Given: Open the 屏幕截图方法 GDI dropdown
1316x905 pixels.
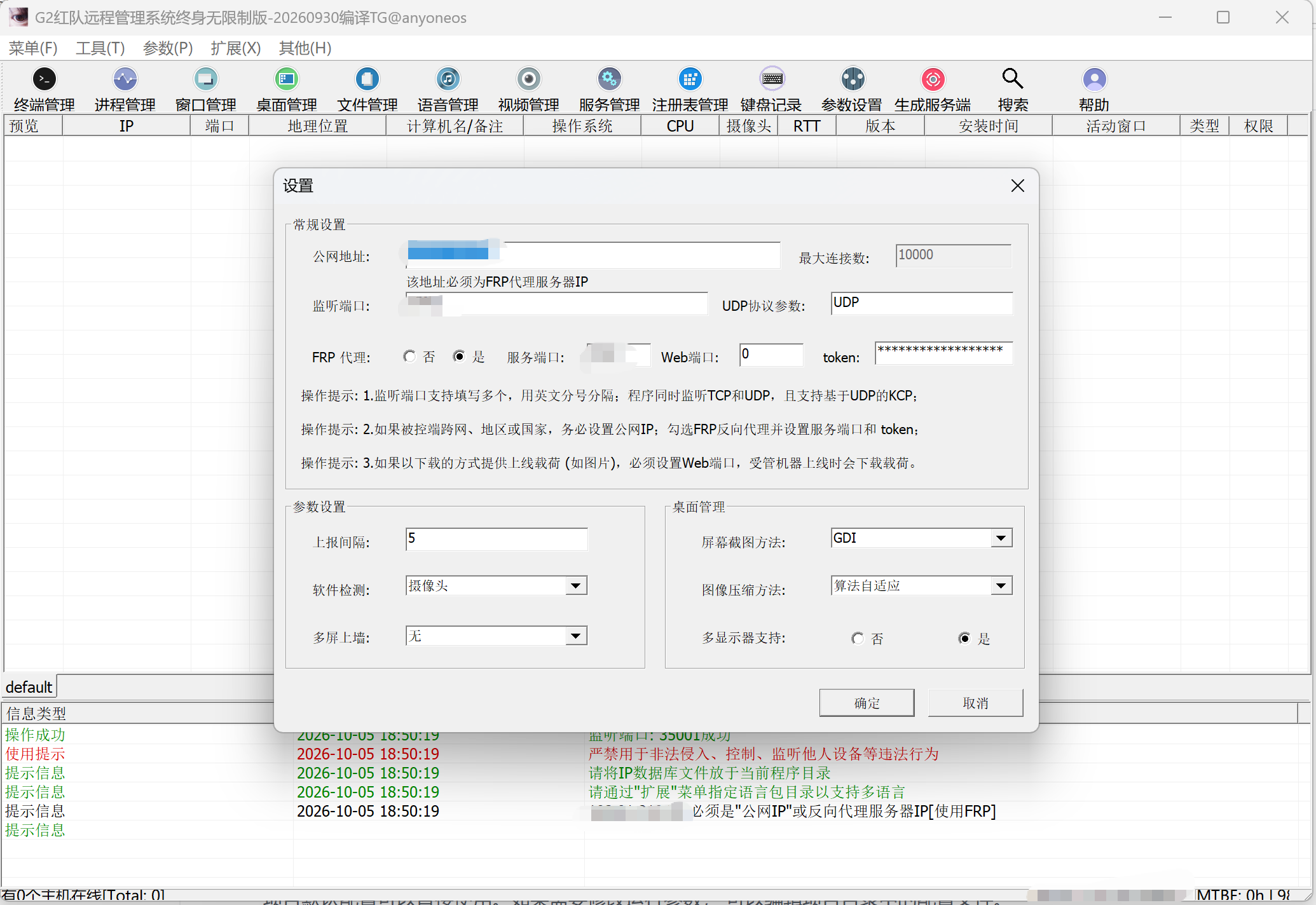Looking at the screenshot, I should click(1001, 538).
